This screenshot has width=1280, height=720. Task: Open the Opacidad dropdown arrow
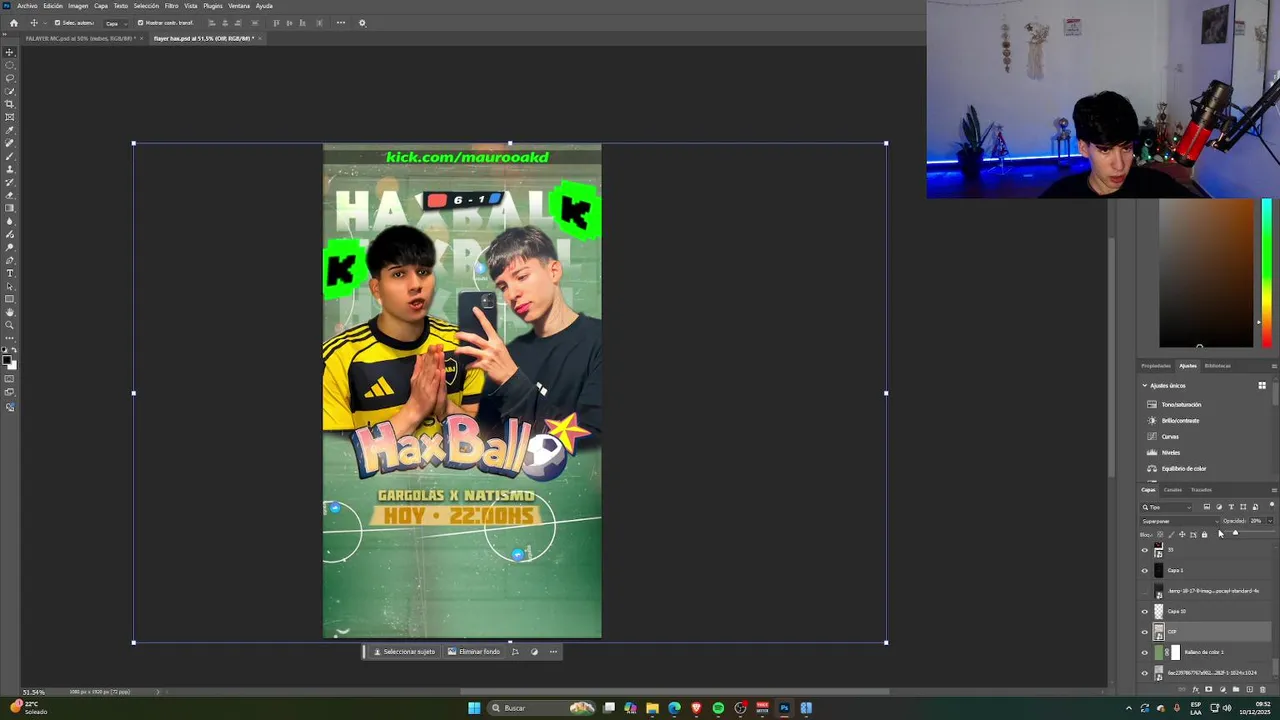pos(1270,521)
